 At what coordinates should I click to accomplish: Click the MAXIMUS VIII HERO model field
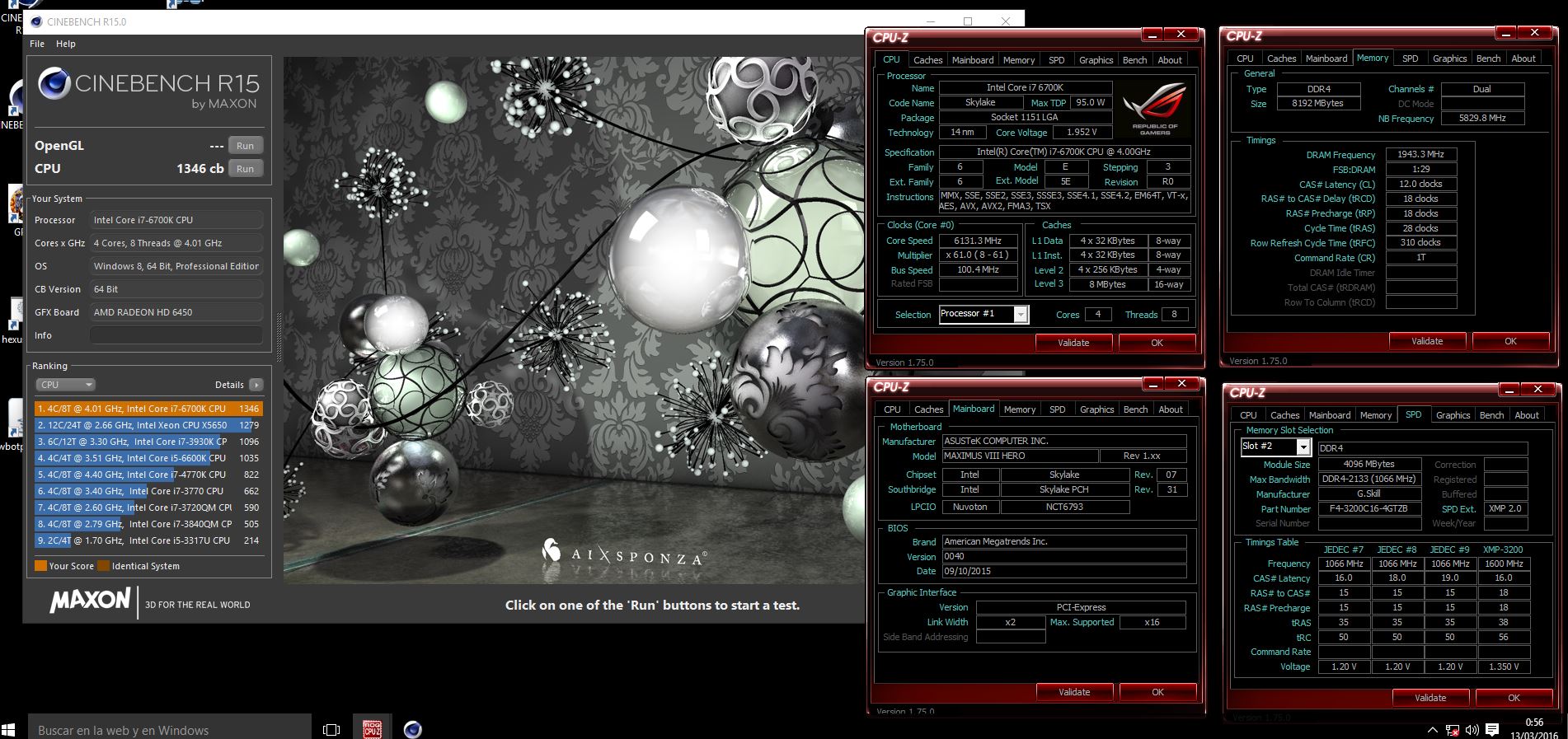point(1020,456)
